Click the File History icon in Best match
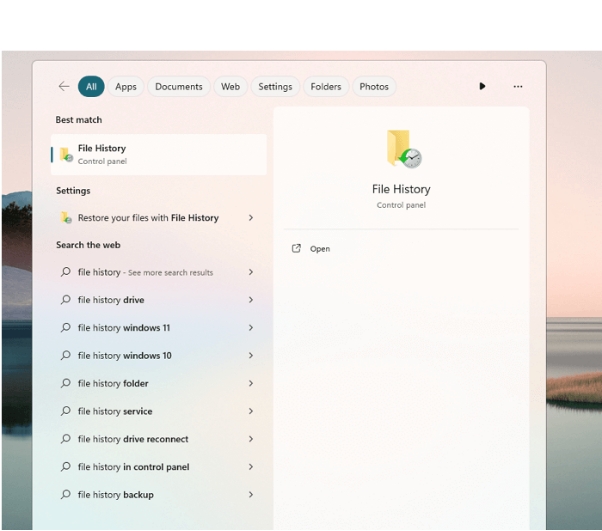This screenshot has width=602, height=531. tap(66, 154)
